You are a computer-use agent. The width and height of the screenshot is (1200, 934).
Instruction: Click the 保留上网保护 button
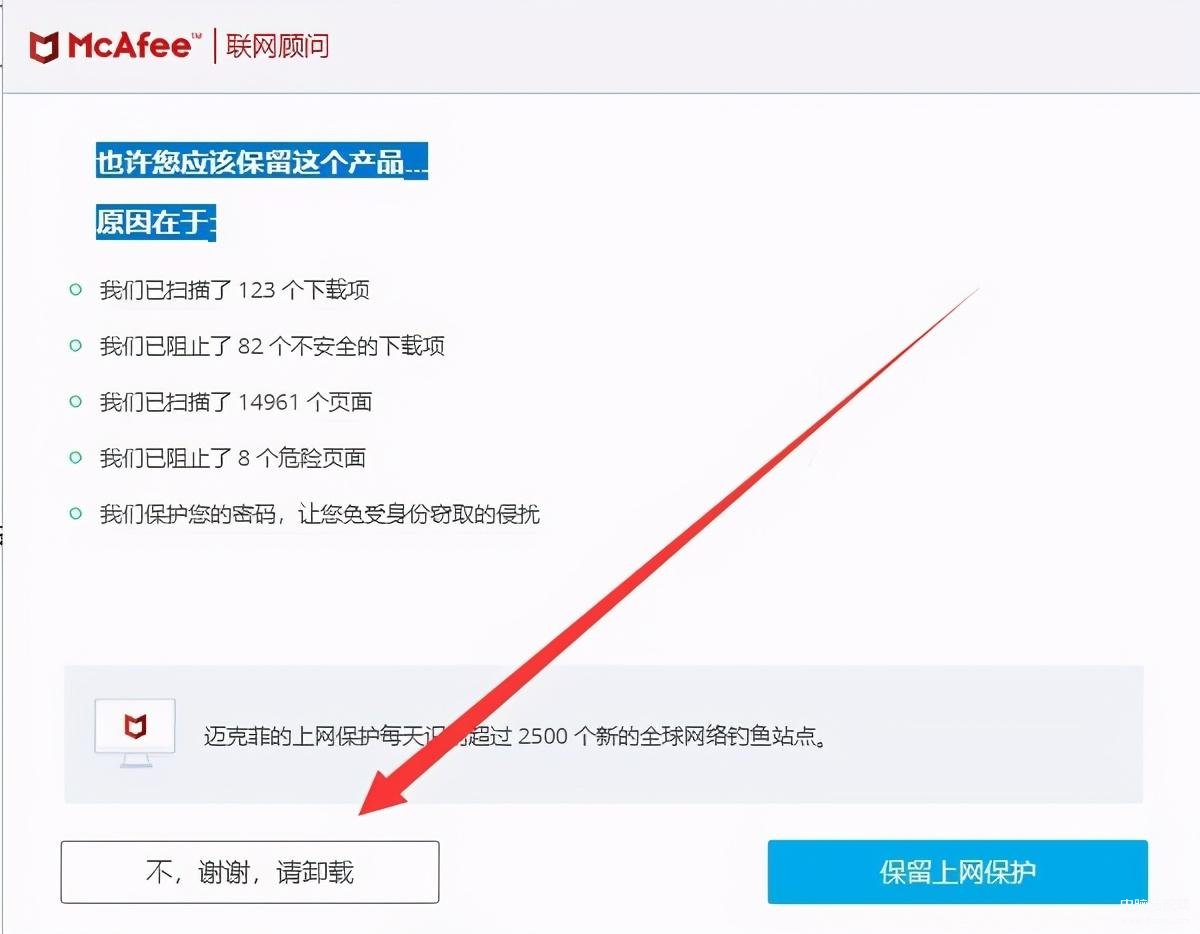(957, 872)
